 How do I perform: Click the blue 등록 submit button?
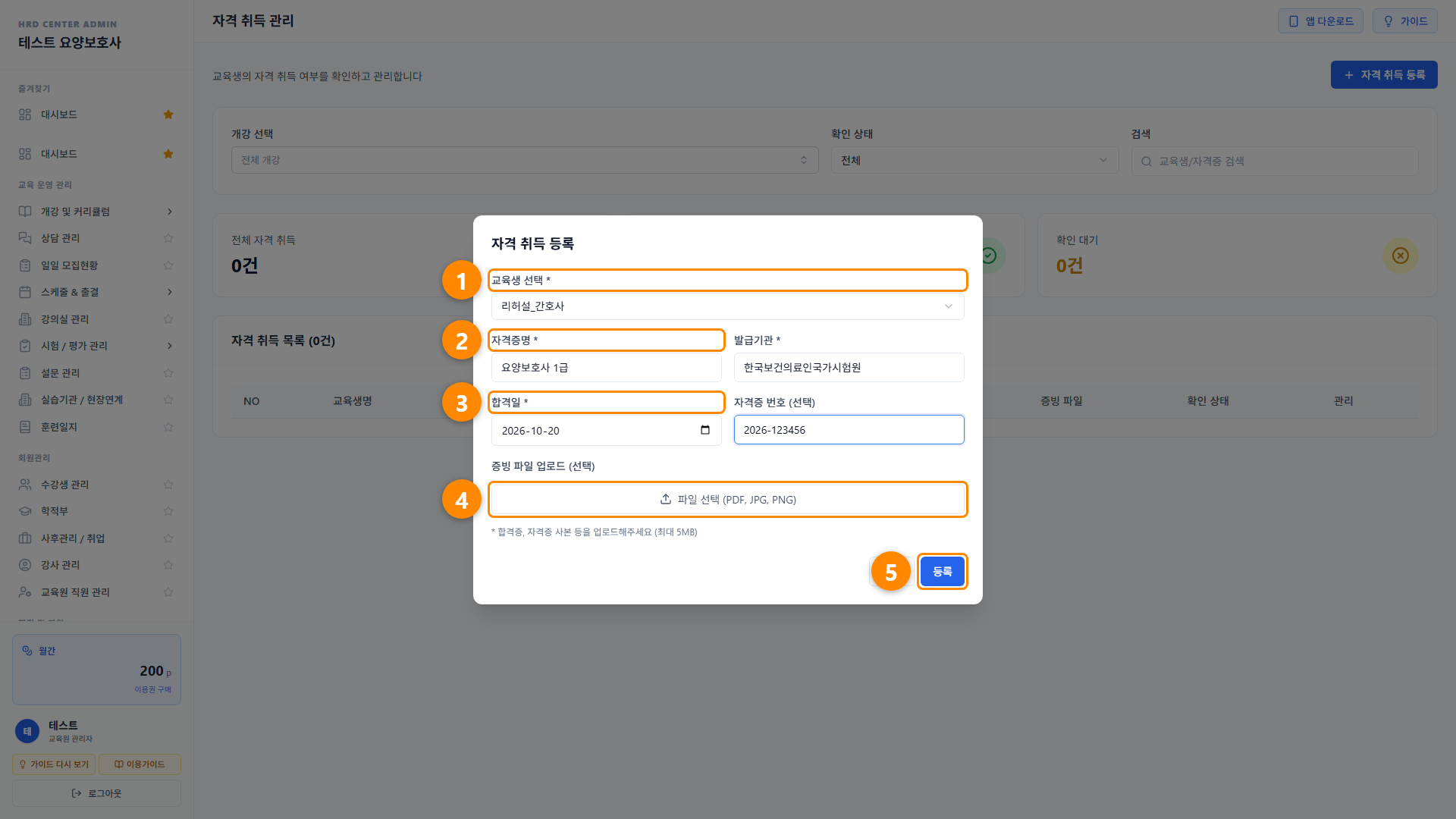(943, 571)
